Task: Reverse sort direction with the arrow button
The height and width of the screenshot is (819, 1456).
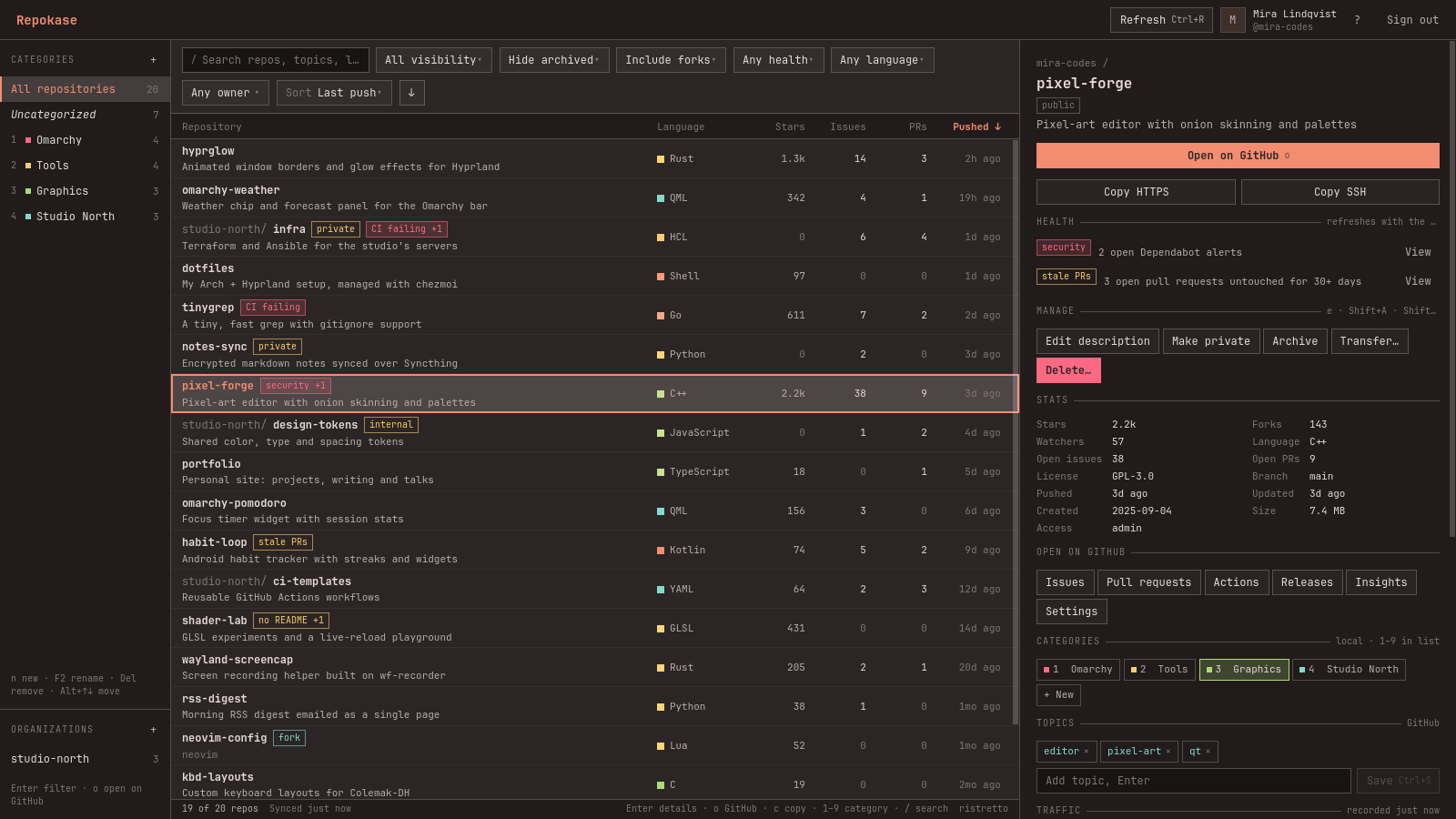Action: [411, 93]
